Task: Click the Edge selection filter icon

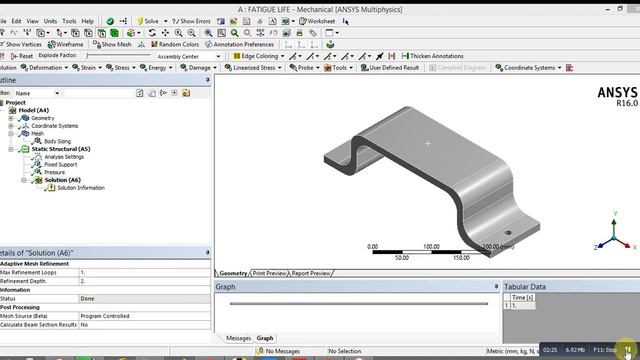Action: tap(89, 33)
